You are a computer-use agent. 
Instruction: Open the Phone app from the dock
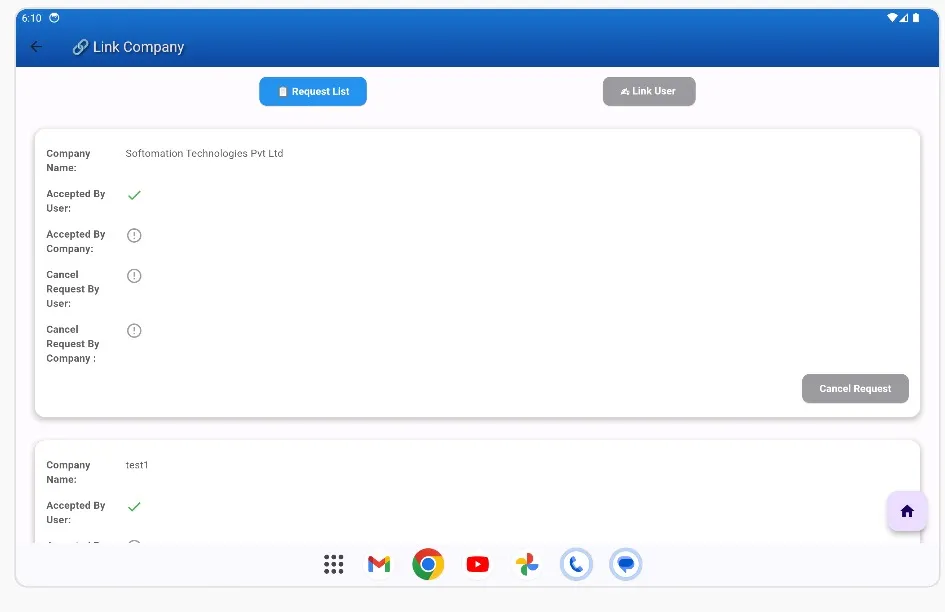[576, 564]
